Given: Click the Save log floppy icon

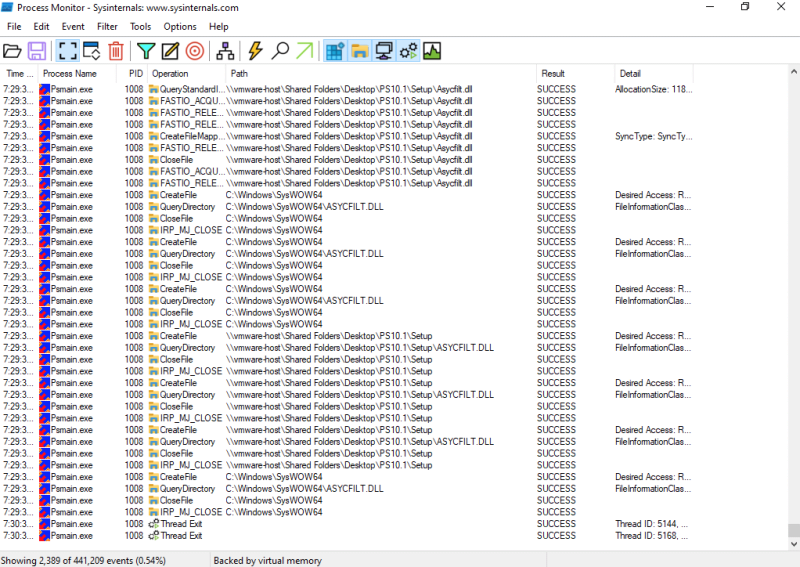Looking at the screenshot, I should [37, 51].
